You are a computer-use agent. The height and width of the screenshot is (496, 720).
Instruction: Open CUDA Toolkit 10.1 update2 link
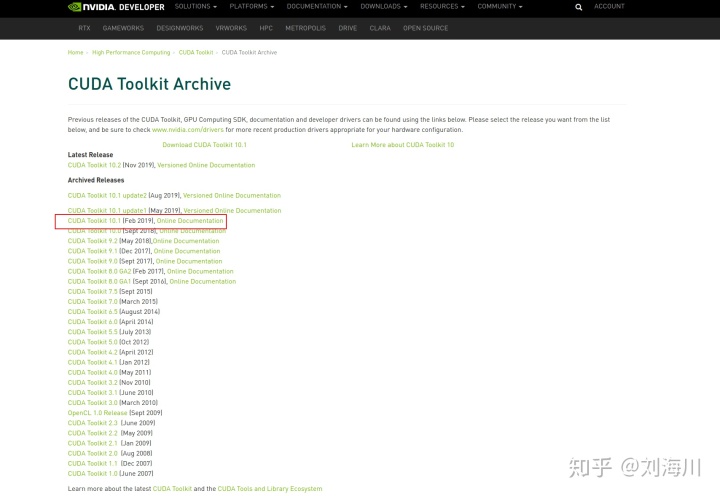[x=107, y=195]
